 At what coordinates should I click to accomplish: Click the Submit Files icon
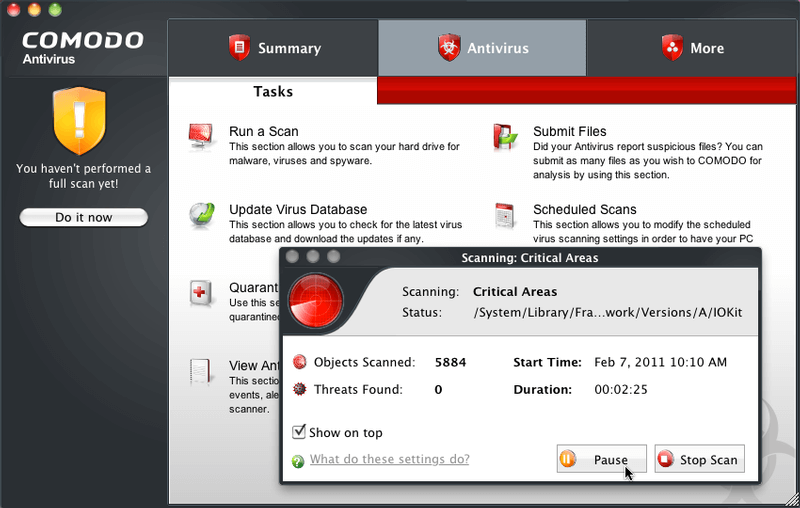[x=505, y=137]
